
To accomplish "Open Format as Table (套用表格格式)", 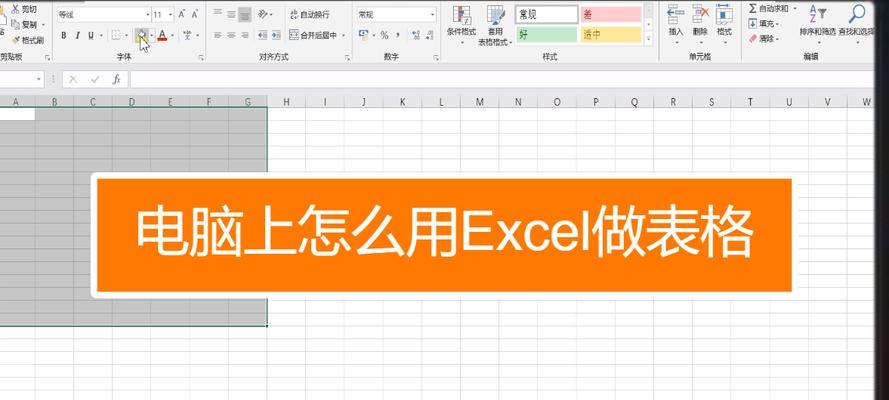I will 496,25.
